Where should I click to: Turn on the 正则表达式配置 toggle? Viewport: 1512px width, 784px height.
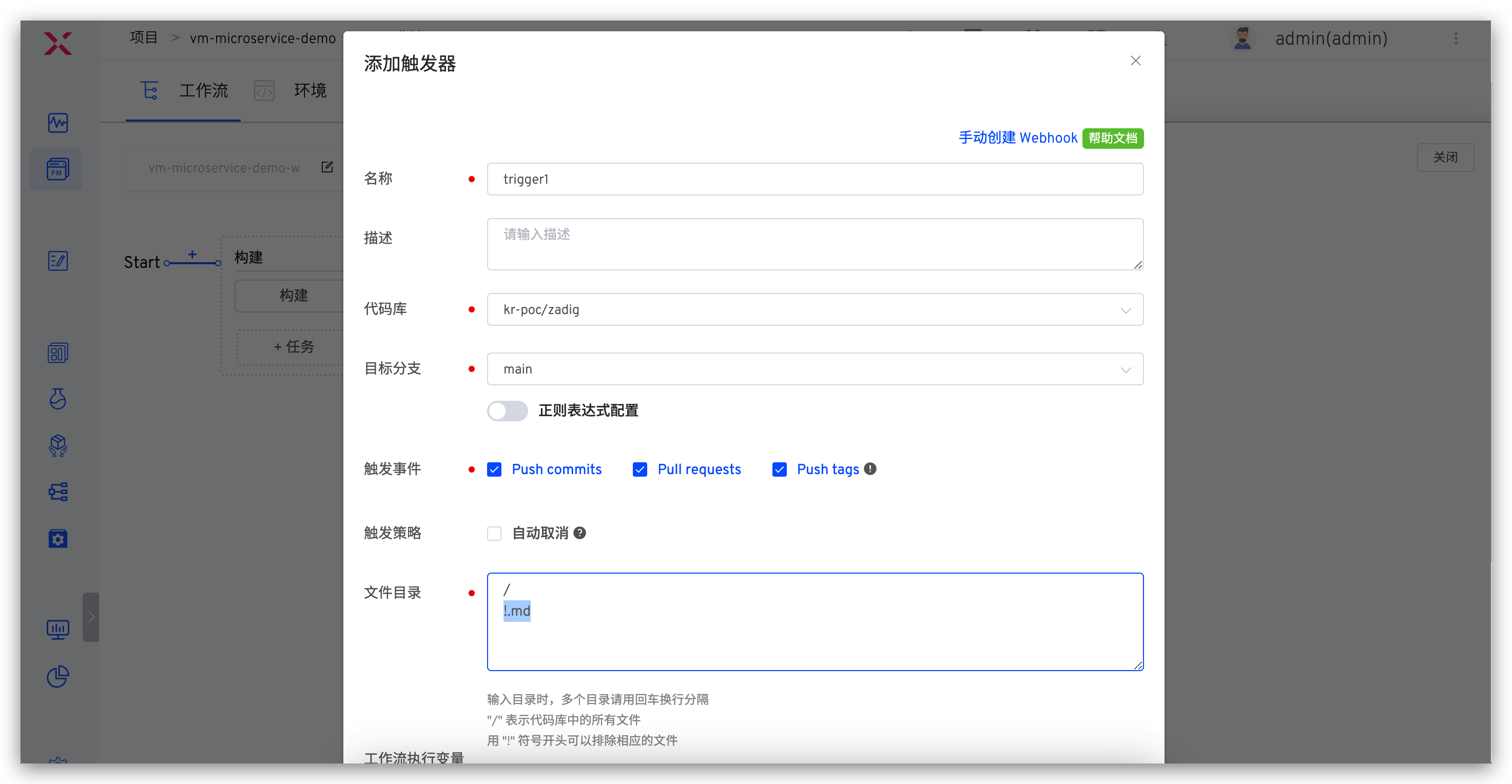click(x=507, y=411)
